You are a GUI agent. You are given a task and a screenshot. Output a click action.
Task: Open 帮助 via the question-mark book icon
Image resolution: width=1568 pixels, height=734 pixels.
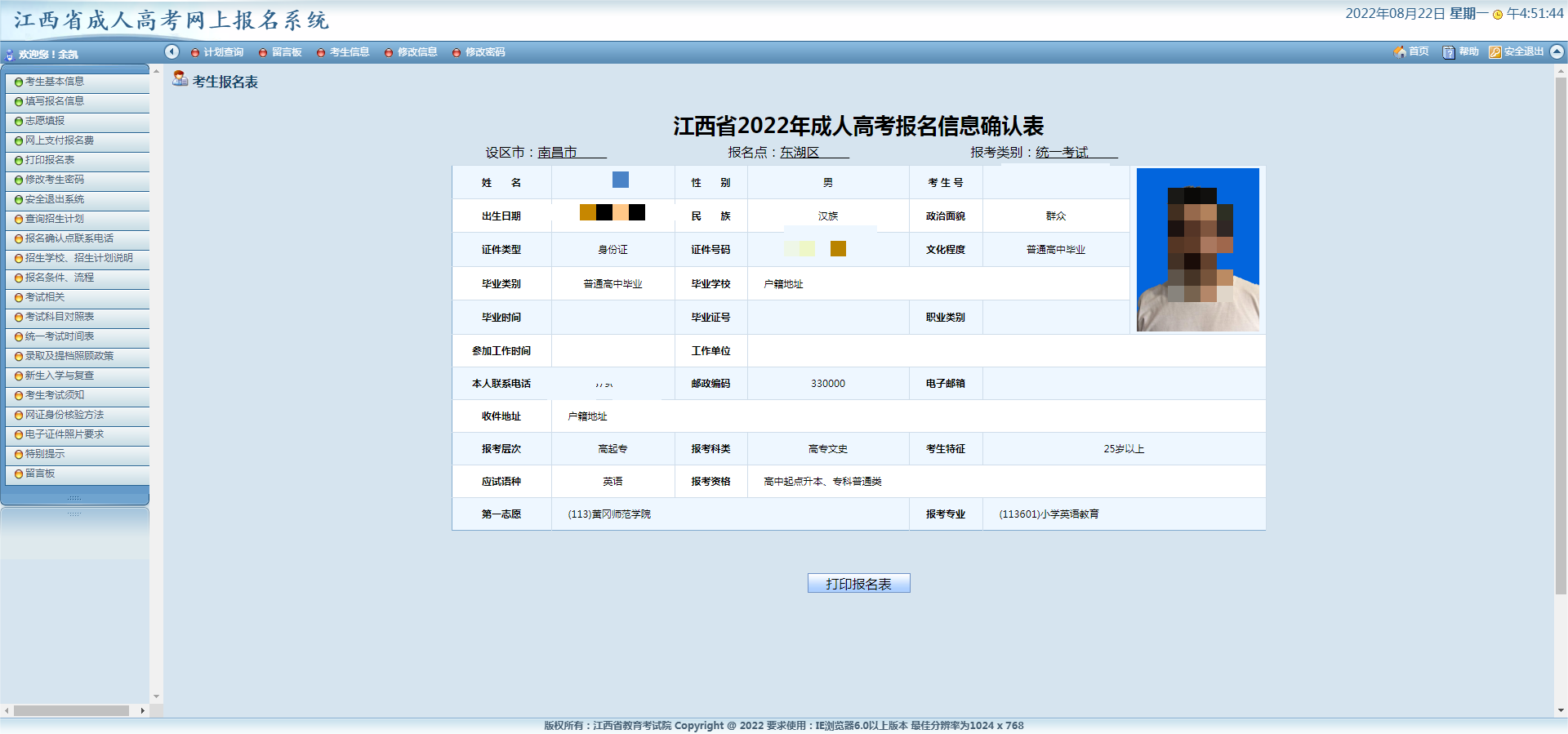pyautogui.click(x=1449, y=52)
